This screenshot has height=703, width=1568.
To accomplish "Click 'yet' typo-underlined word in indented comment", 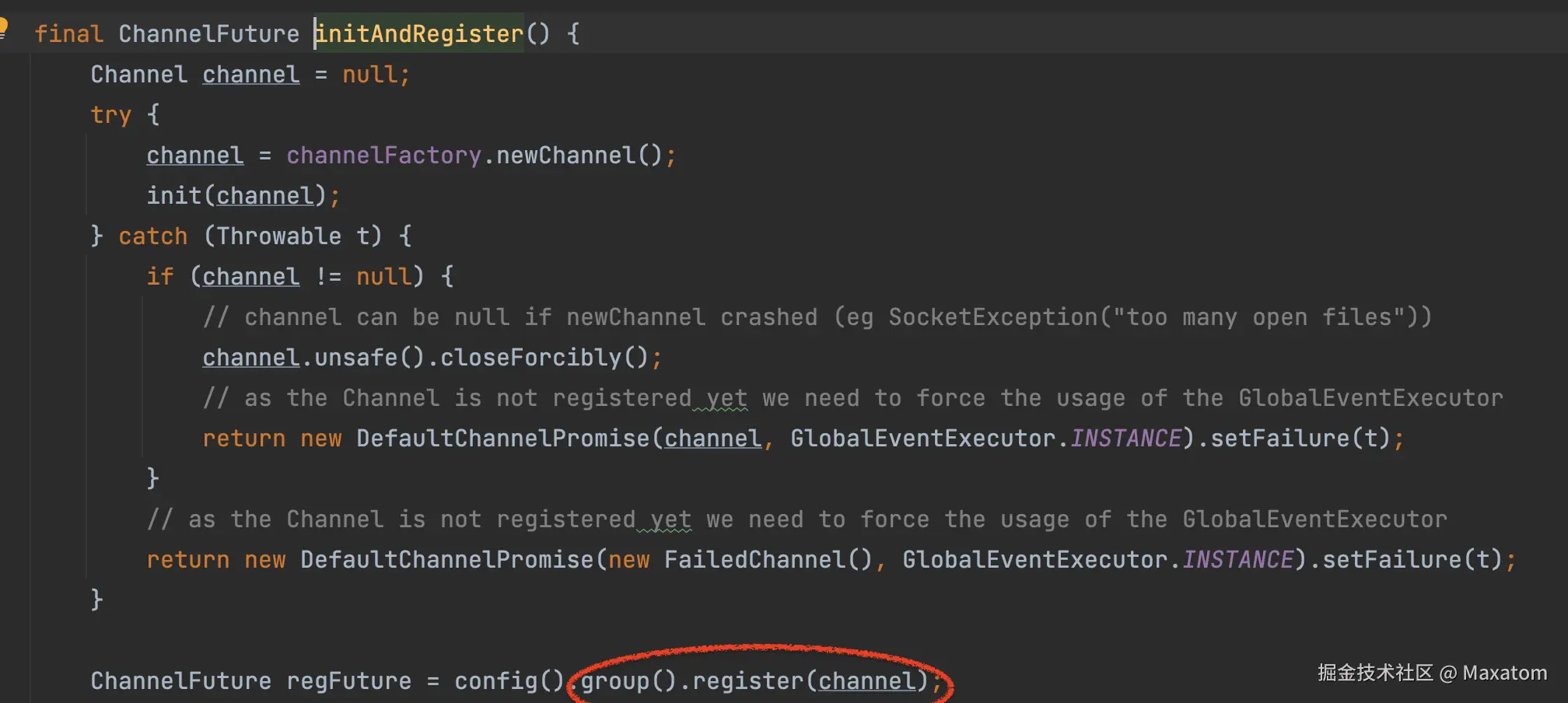I will pyautogui.click(x=726, y=398).
